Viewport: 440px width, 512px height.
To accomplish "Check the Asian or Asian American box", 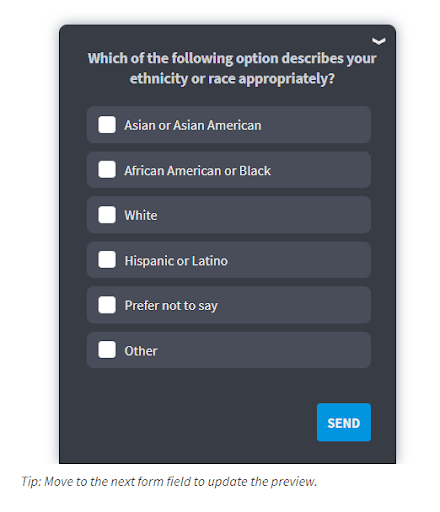I will [107, 125].
